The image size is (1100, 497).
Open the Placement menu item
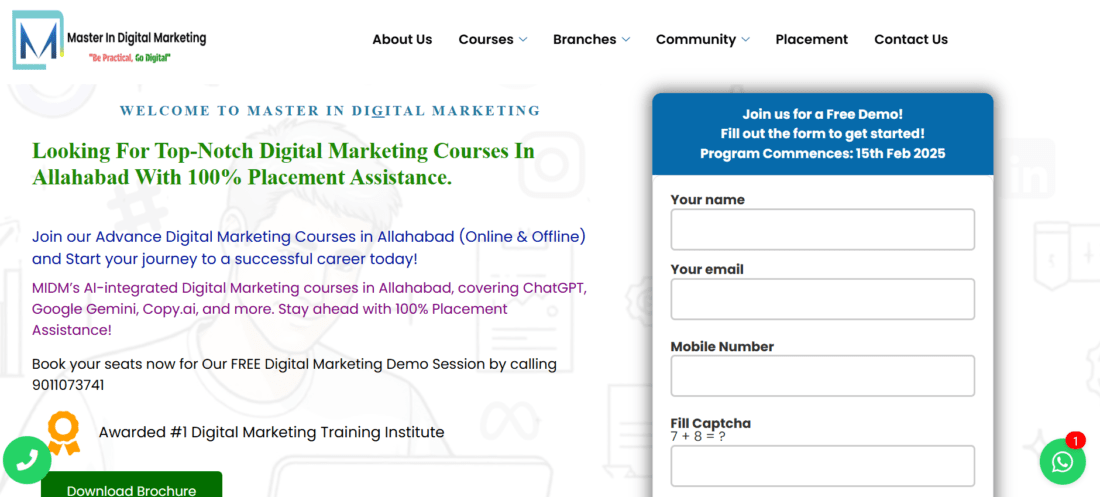811,40
